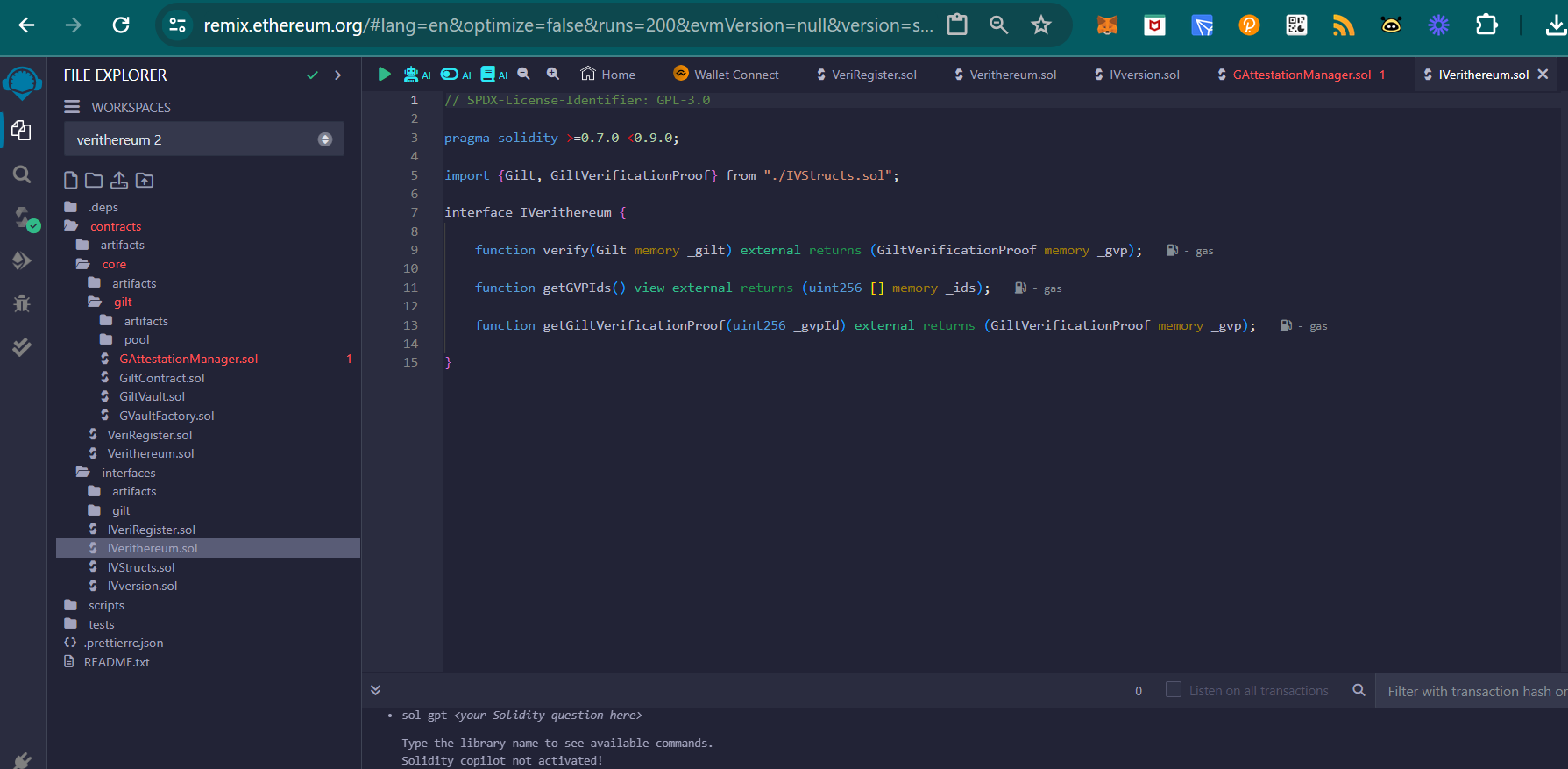Switch to the VeriRegister.sol editor tab
The image size is (1568, 769).
[866, 75]
